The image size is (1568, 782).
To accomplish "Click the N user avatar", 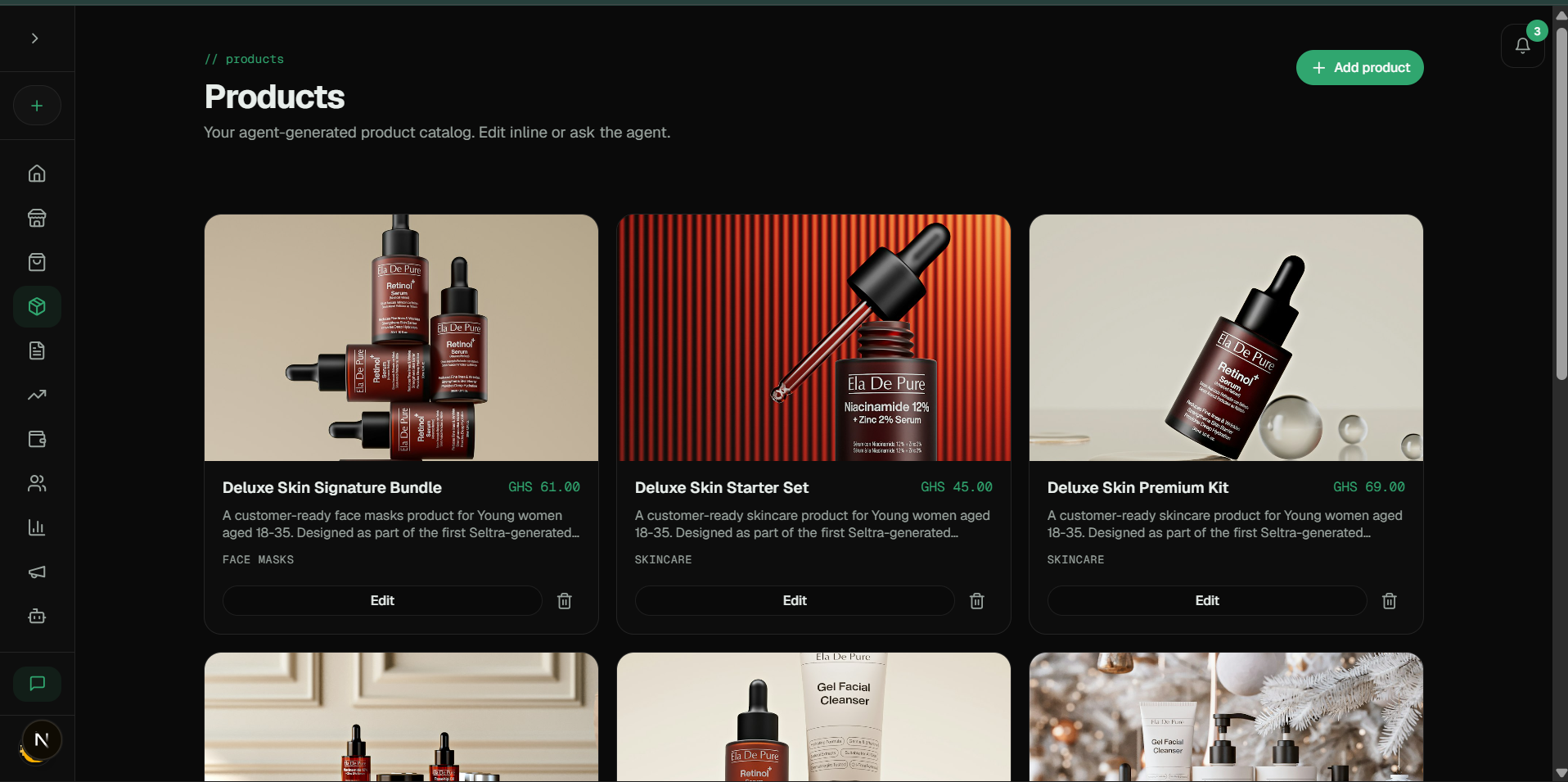I will click(x=42, y=740).
